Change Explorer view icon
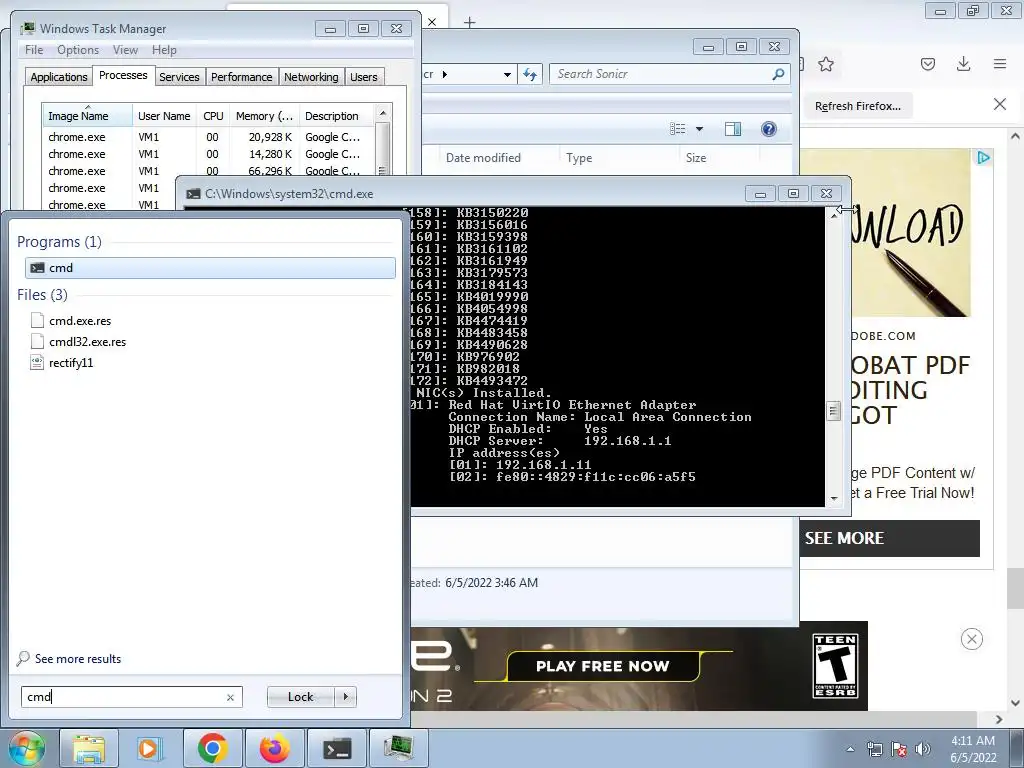 click(678, 129)
